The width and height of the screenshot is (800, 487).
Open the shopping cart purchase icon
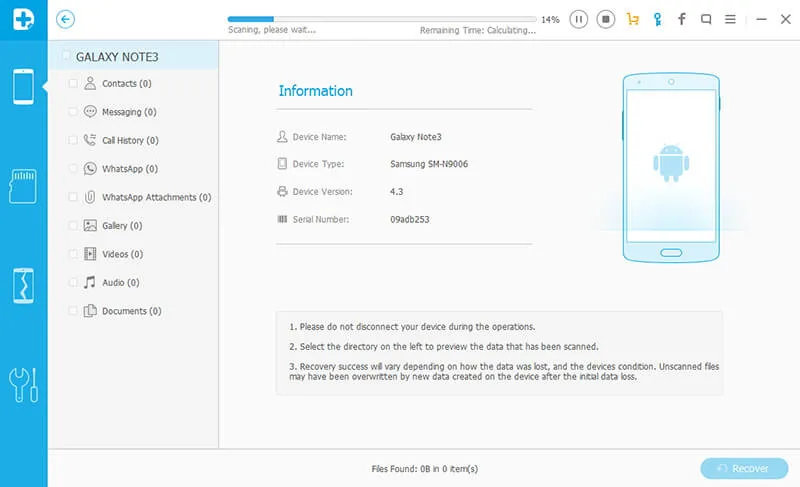(632, 19)
